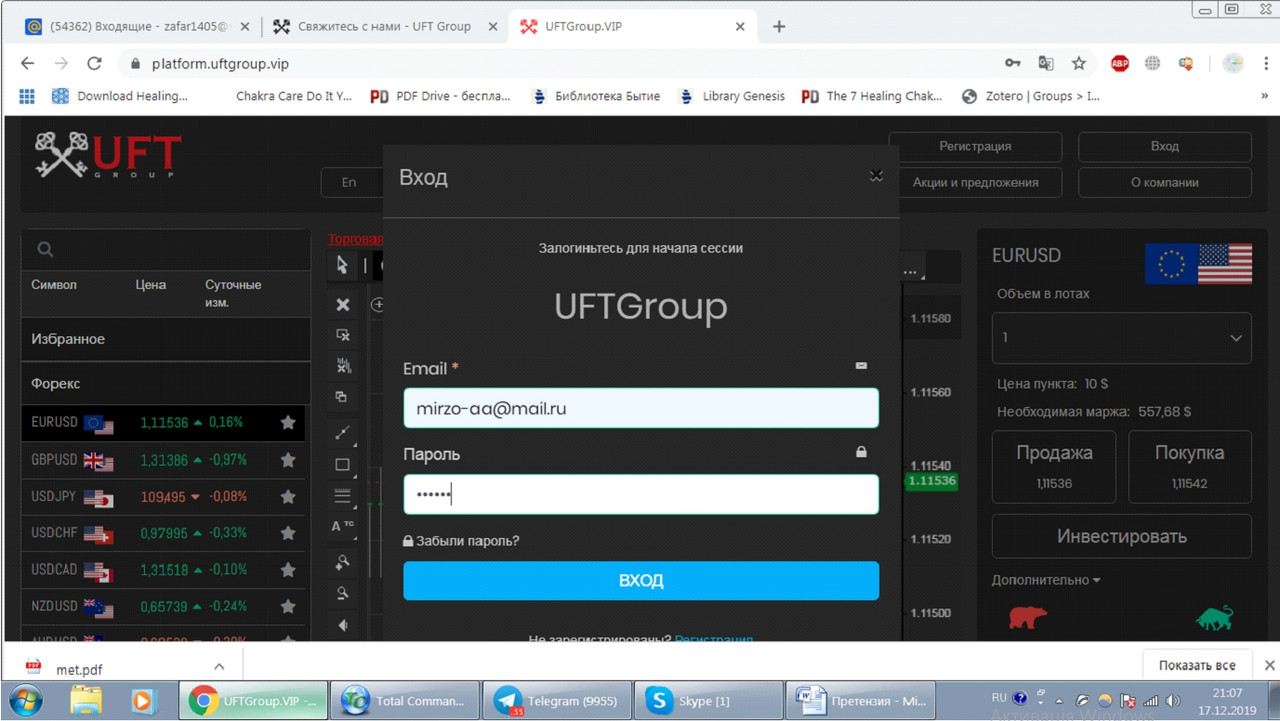
Task: Click the UFT Group logo
Action: pyautogui.click(x=108, y=156)
